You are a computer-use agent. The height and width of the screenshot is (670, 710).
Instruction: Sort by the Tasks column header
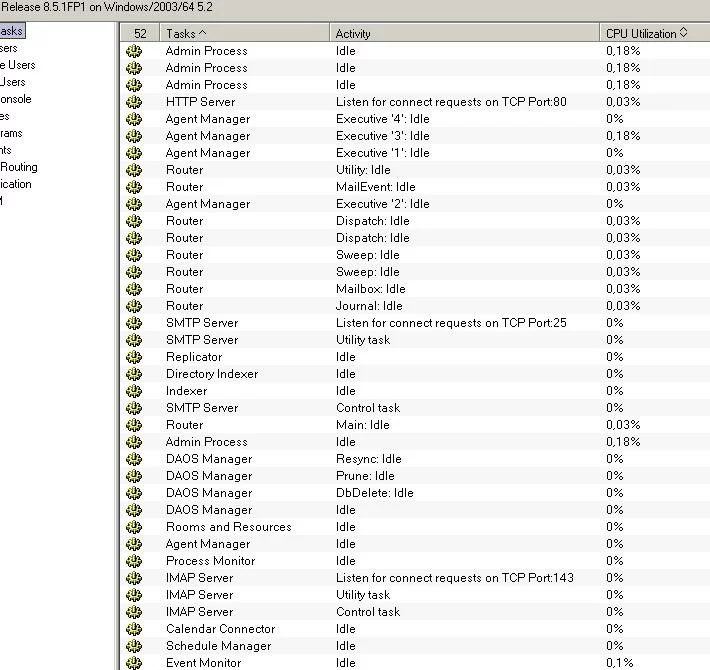(245, 33)
